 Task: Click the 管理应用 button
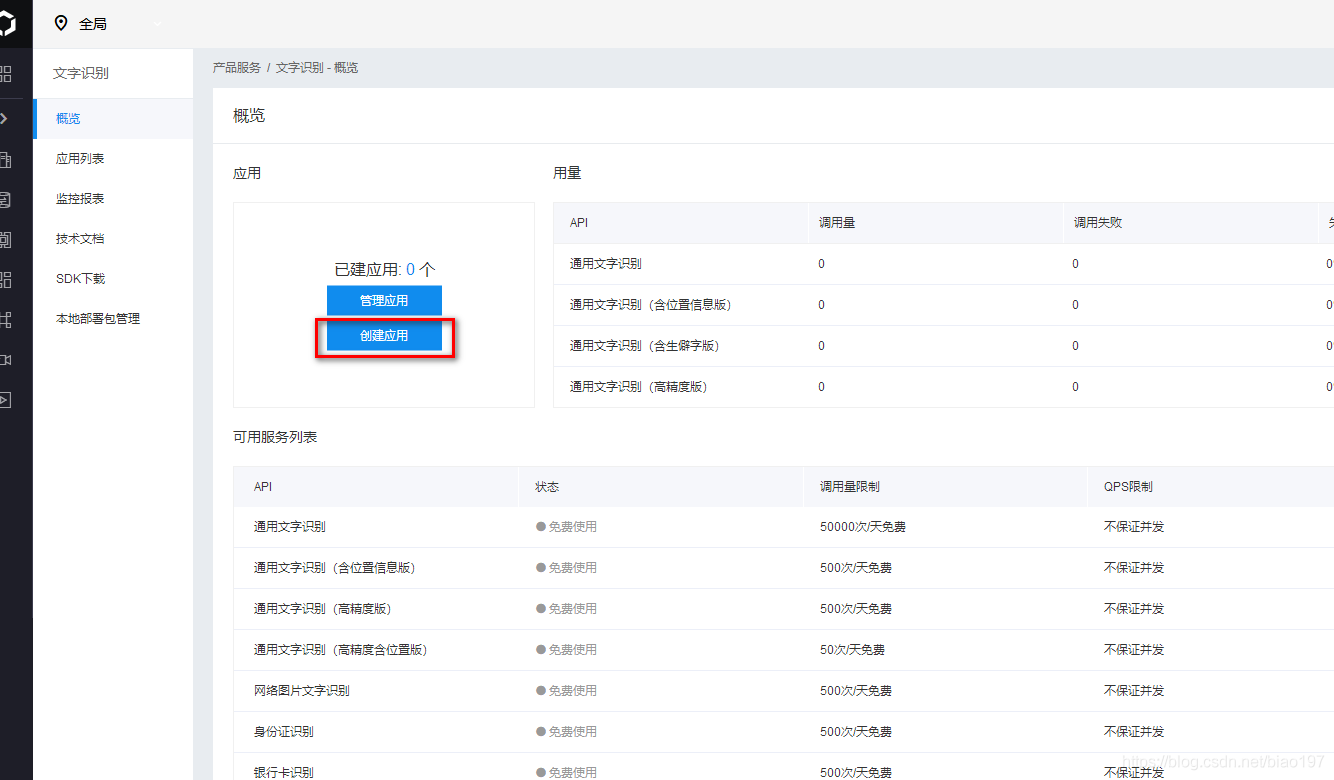click(x=384, y=300)
